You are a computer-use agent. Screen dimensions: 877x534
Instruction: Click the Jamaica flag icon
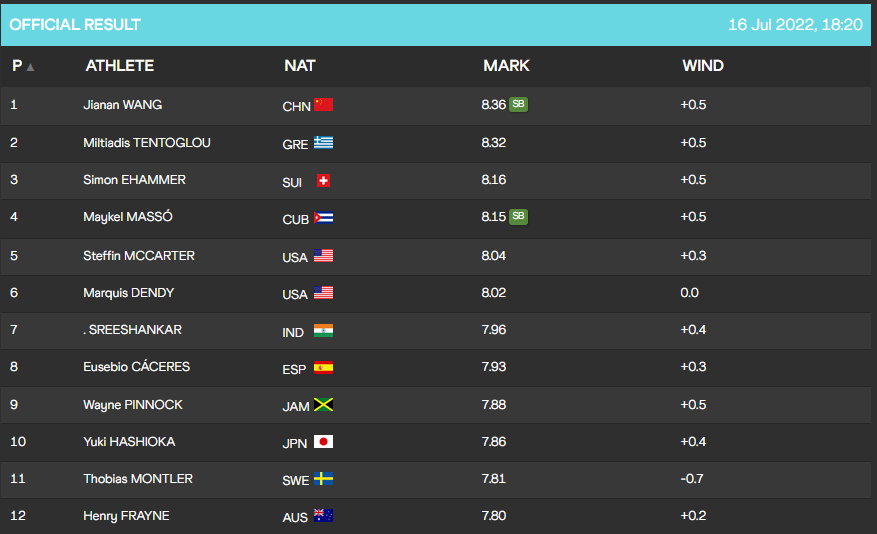point(323,405)
